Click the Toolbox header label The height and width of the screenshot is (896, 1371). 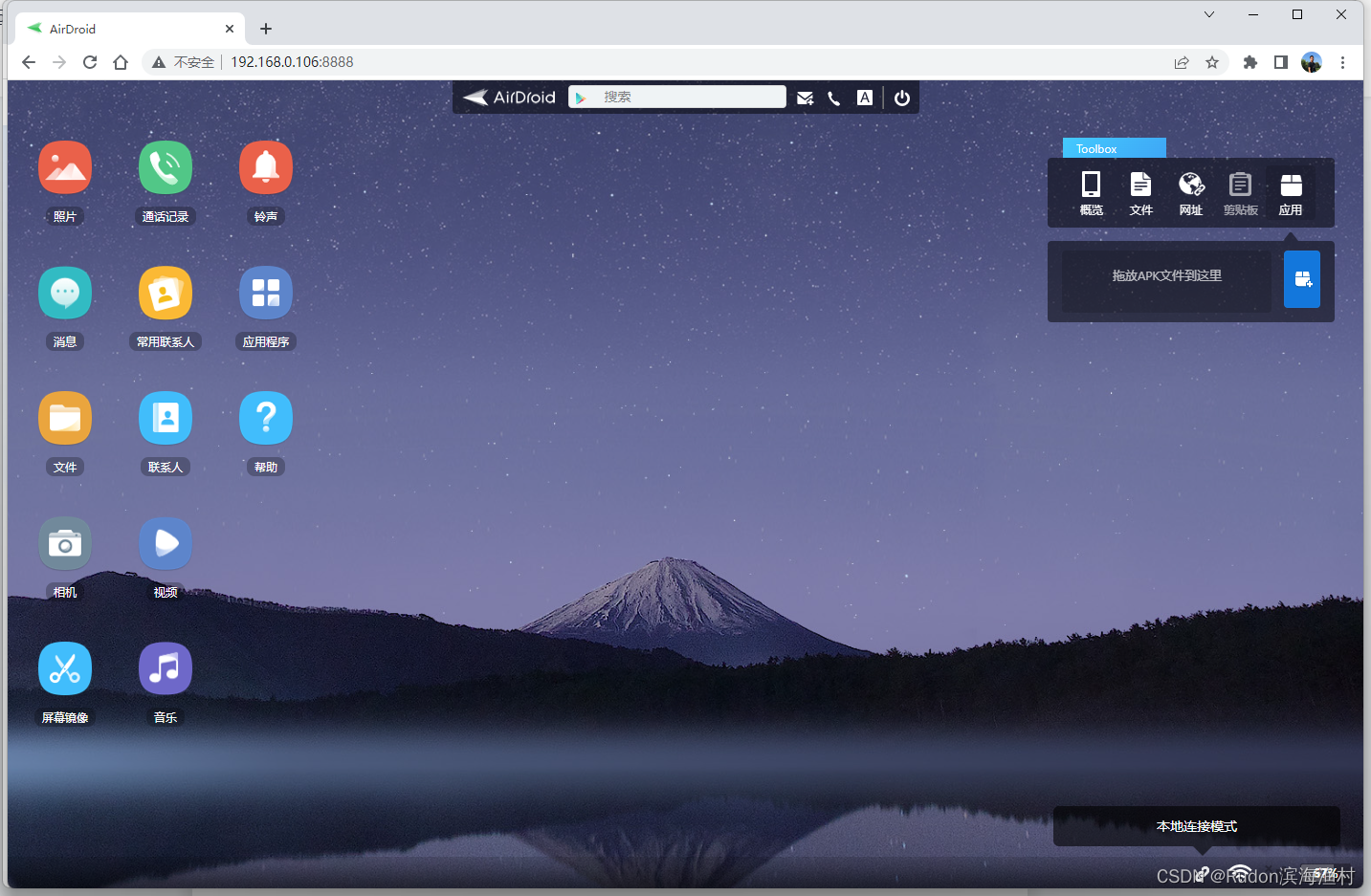(1115, 148)
